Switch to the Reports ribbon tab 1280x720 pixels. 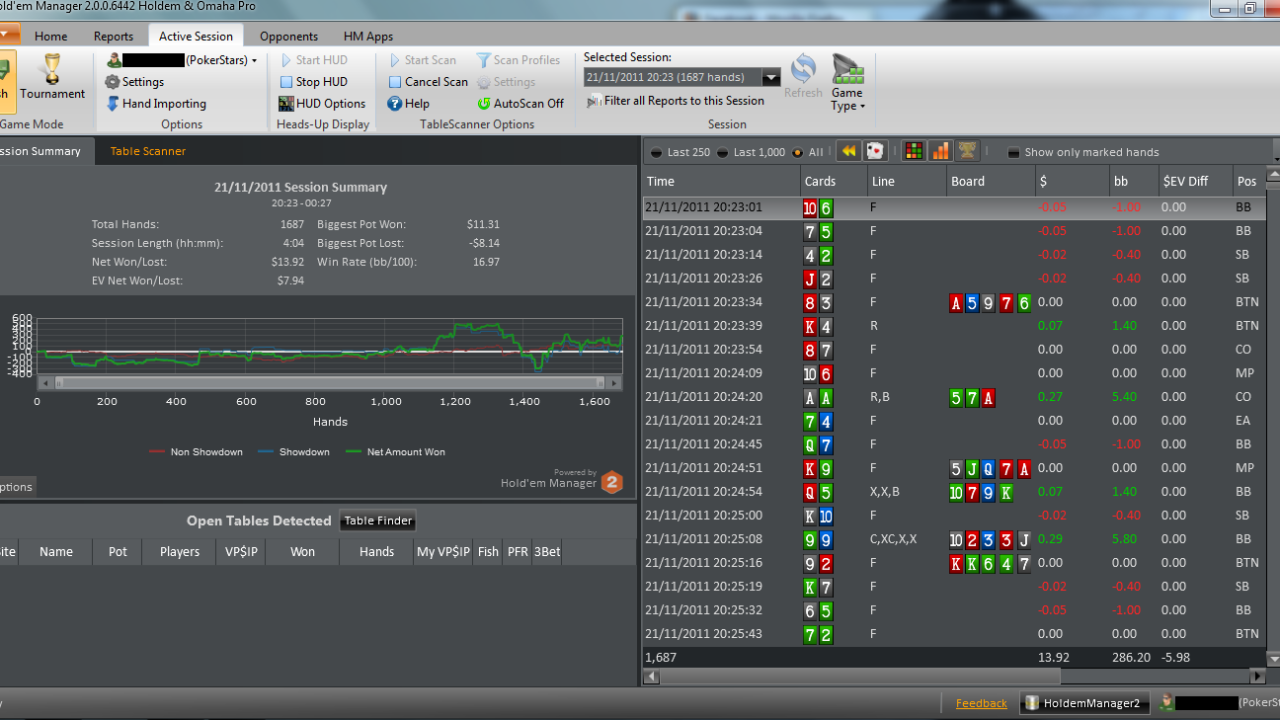113,36
